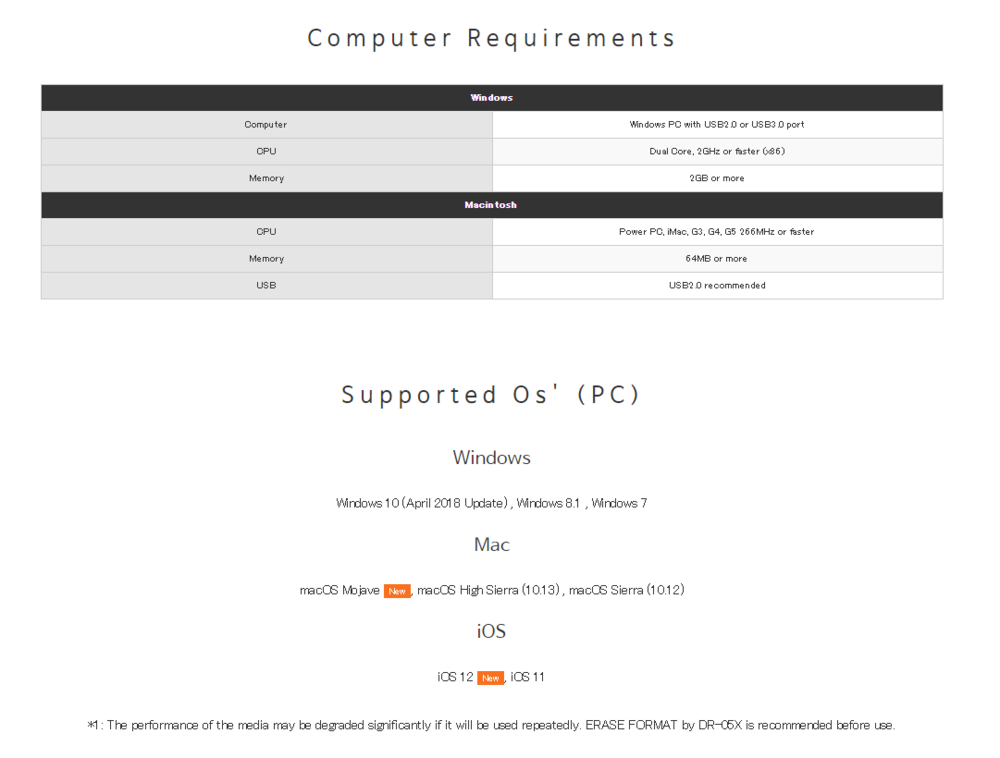Click the Windows 10 (April 2018 Update) text
The width and height of the screenshot is (1000, 758).
pos(424,504)
